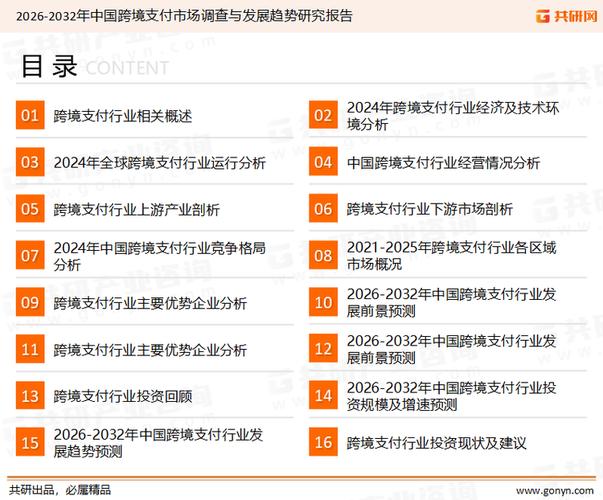This screenshot has width=603, height=500.
Task: Click the orange 08 chapter number box
Action: [x=323, y=255]
